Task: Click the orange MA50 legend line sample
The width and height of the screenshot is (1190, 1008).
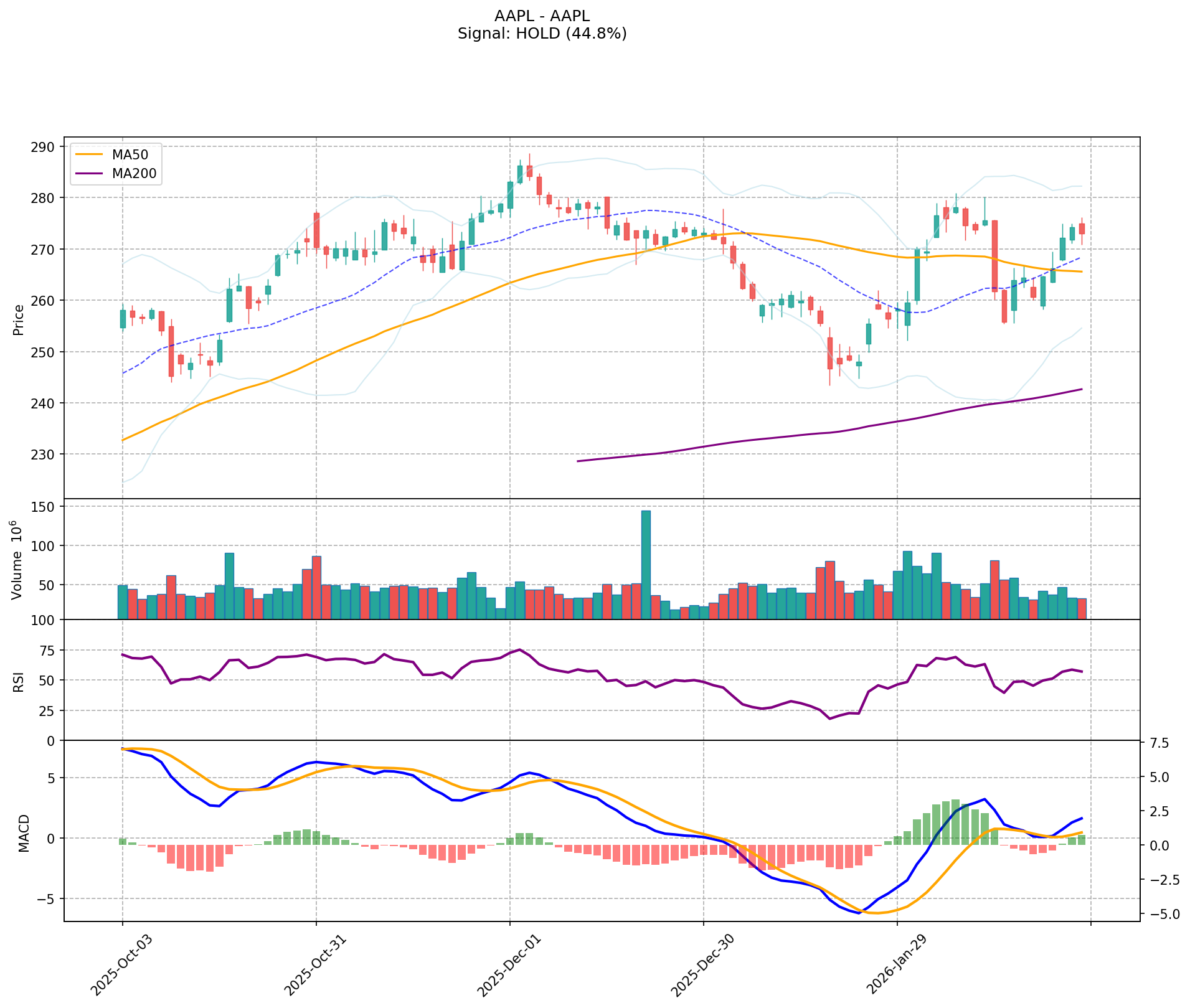Action: [x=90, y=155]
